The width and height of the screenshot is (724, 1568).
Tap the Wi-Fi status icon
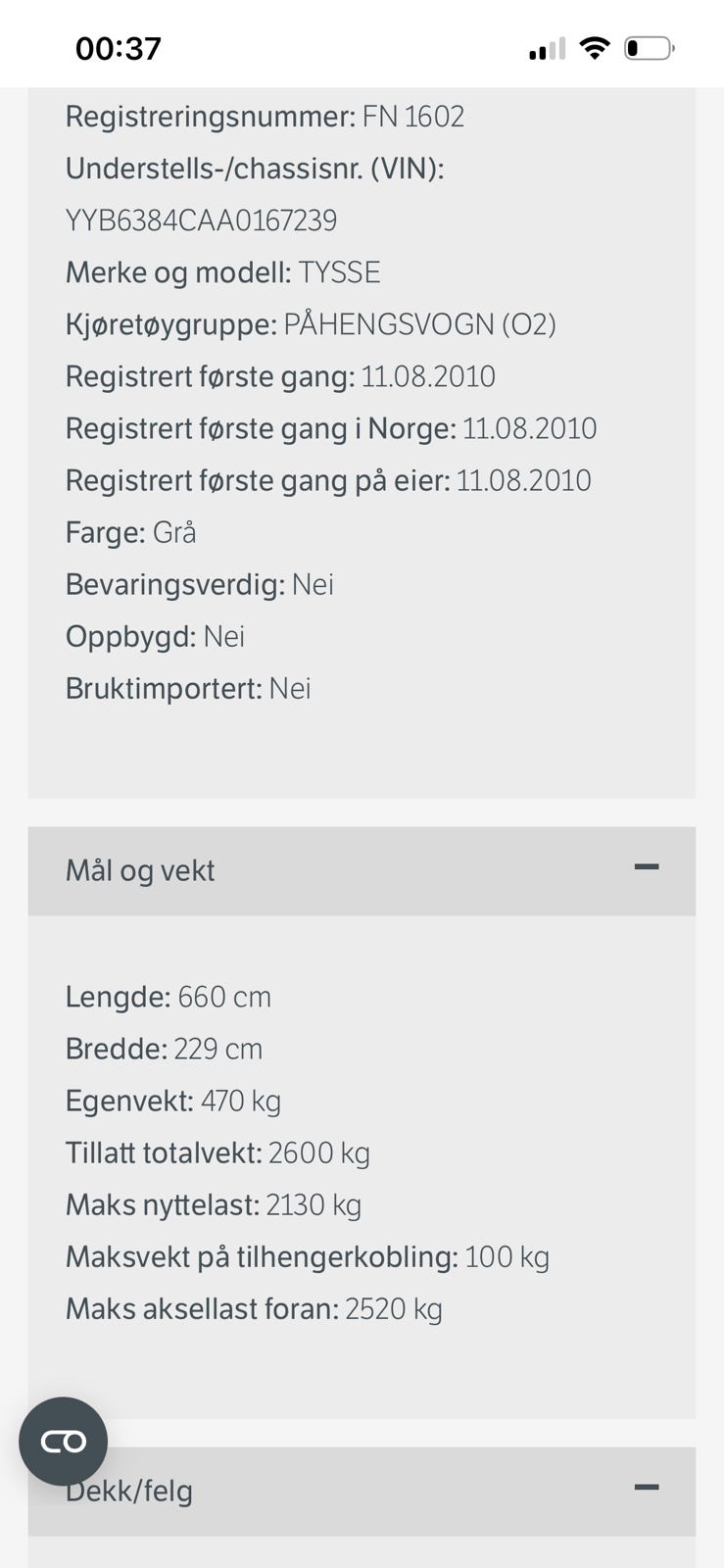594,48
